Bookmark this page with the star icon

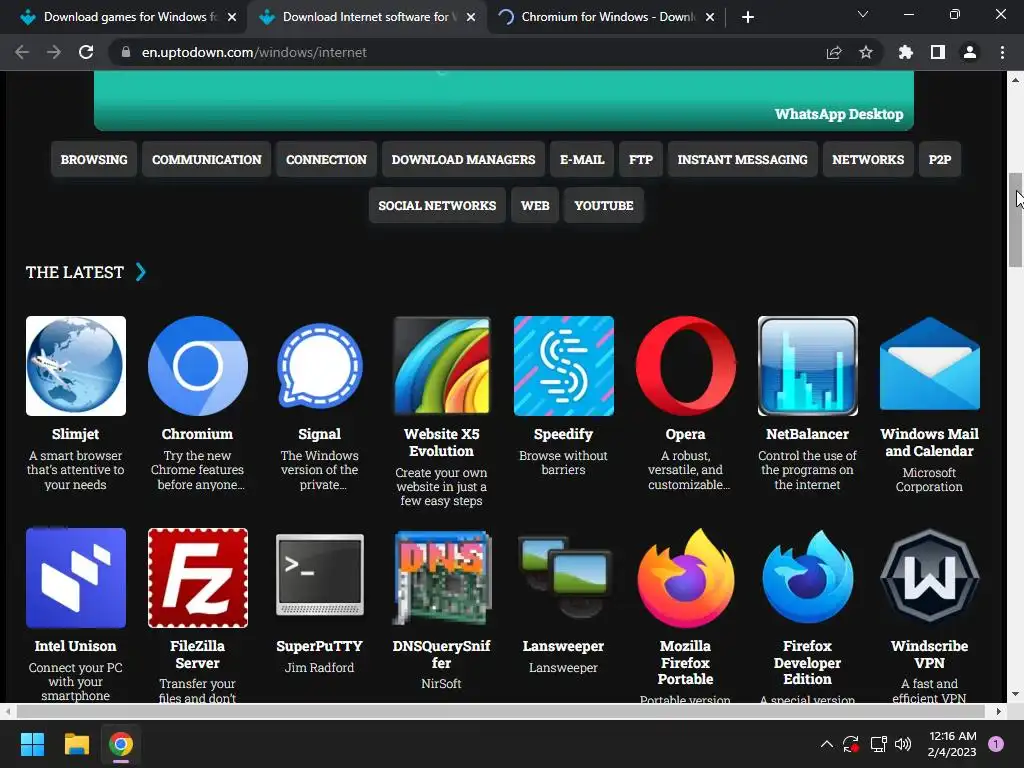pos(865,52)
